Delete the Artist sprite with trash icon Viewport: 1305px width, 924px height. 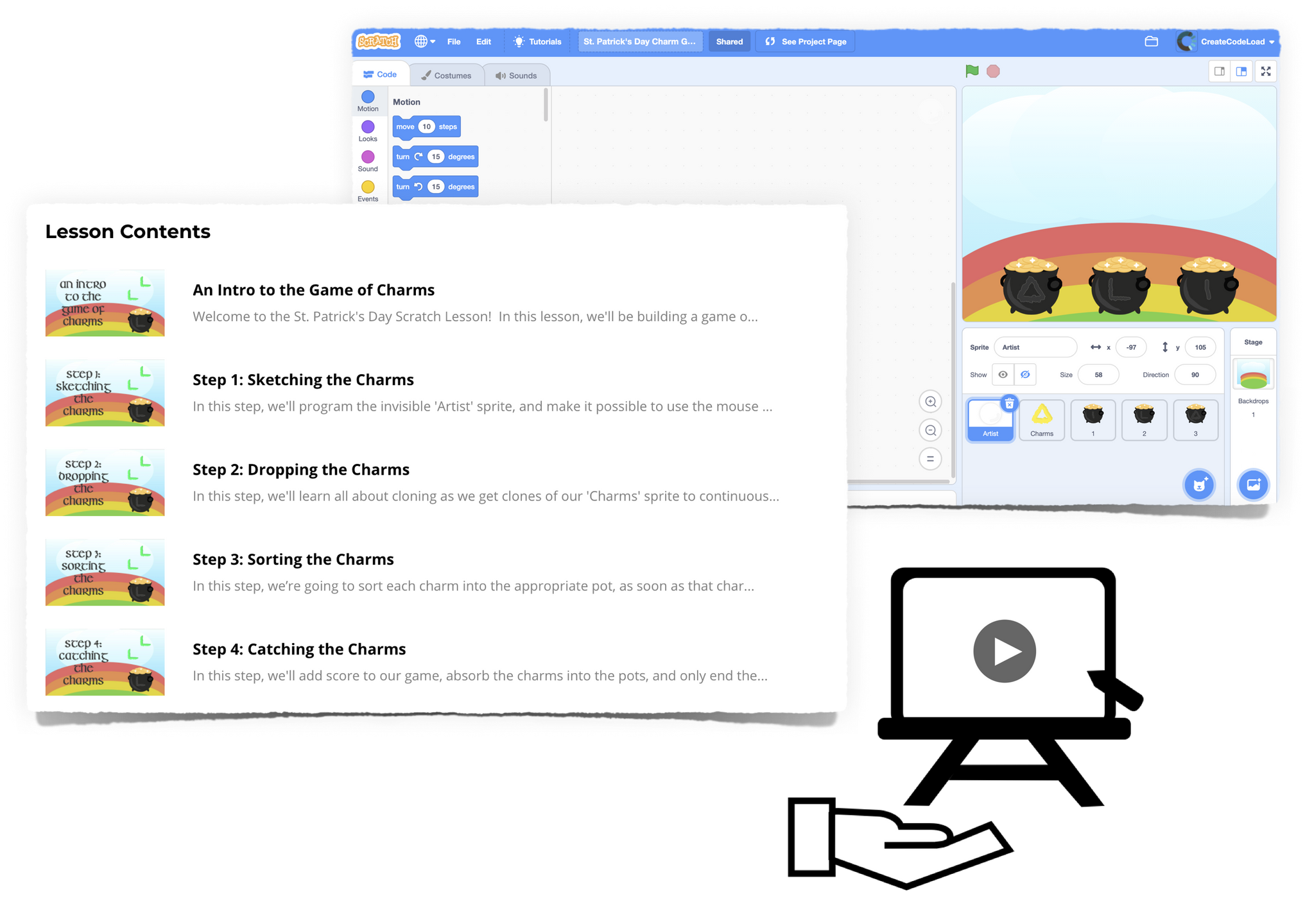point(1009,404)
